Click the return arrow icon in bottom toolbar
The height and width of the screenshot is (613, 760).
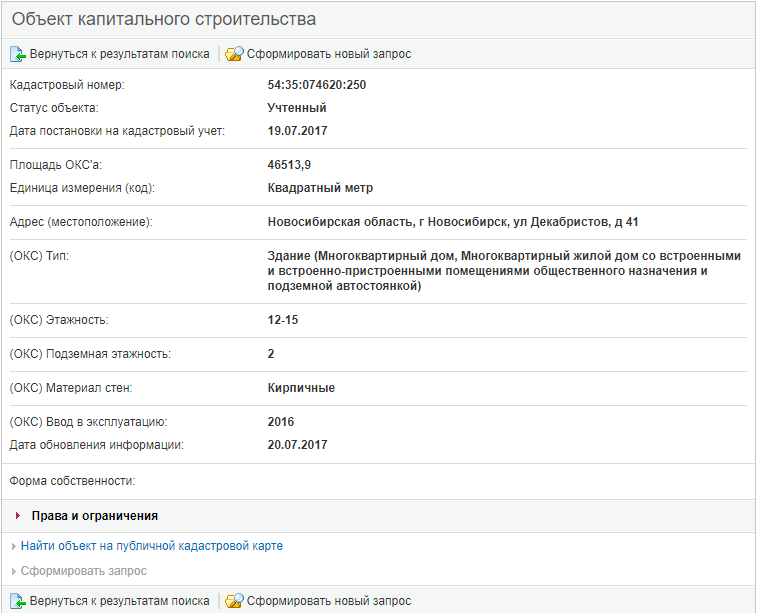click(18, 601)
